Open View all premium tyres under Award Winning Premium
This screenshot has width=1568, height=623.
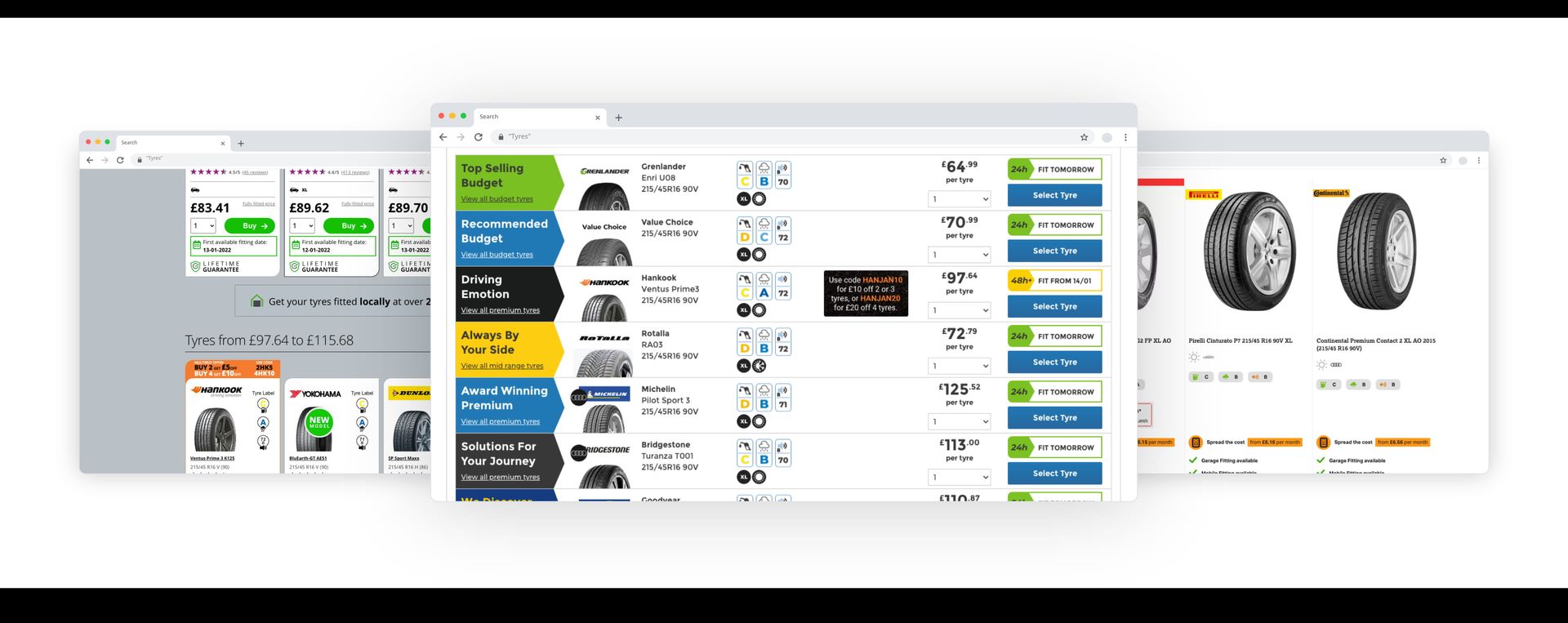tap(500, 421)
